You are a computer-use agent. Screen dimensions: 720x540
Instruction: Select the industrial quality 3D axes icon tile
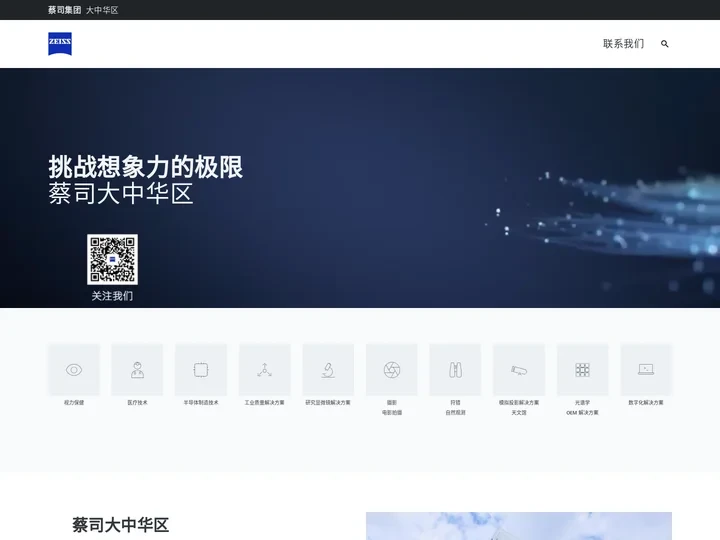[x=264, y=370]
